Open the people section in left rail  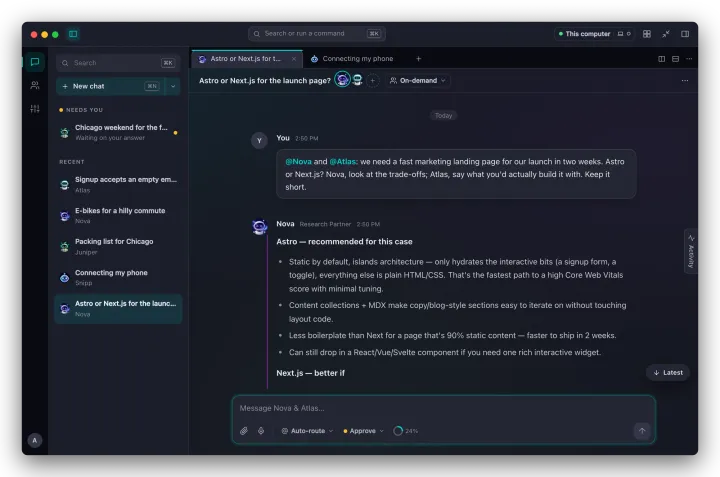(35, 85)
